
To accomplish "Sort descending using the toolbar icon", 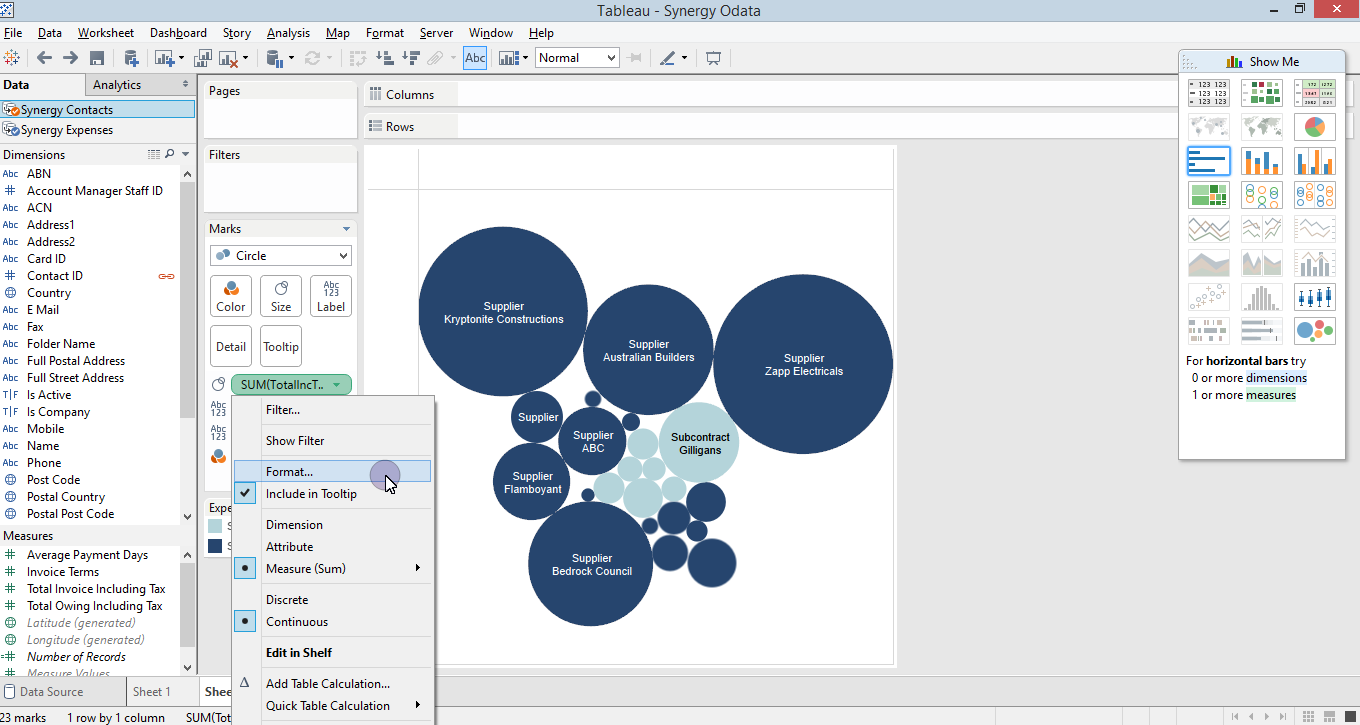I will (x=410, y=58).
